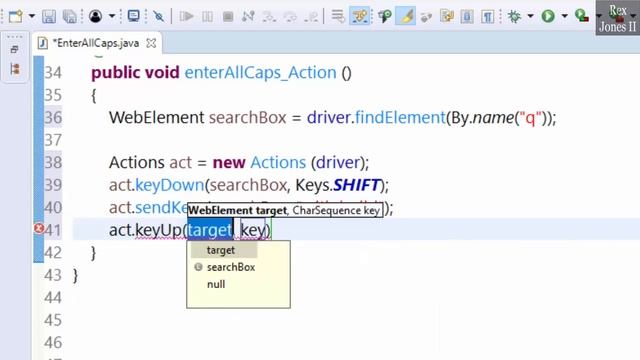Screen dimensions: 640x360
Task: Click the restore view icon in left sidebar
Action: pyautogui.click(x=14, y=49)
